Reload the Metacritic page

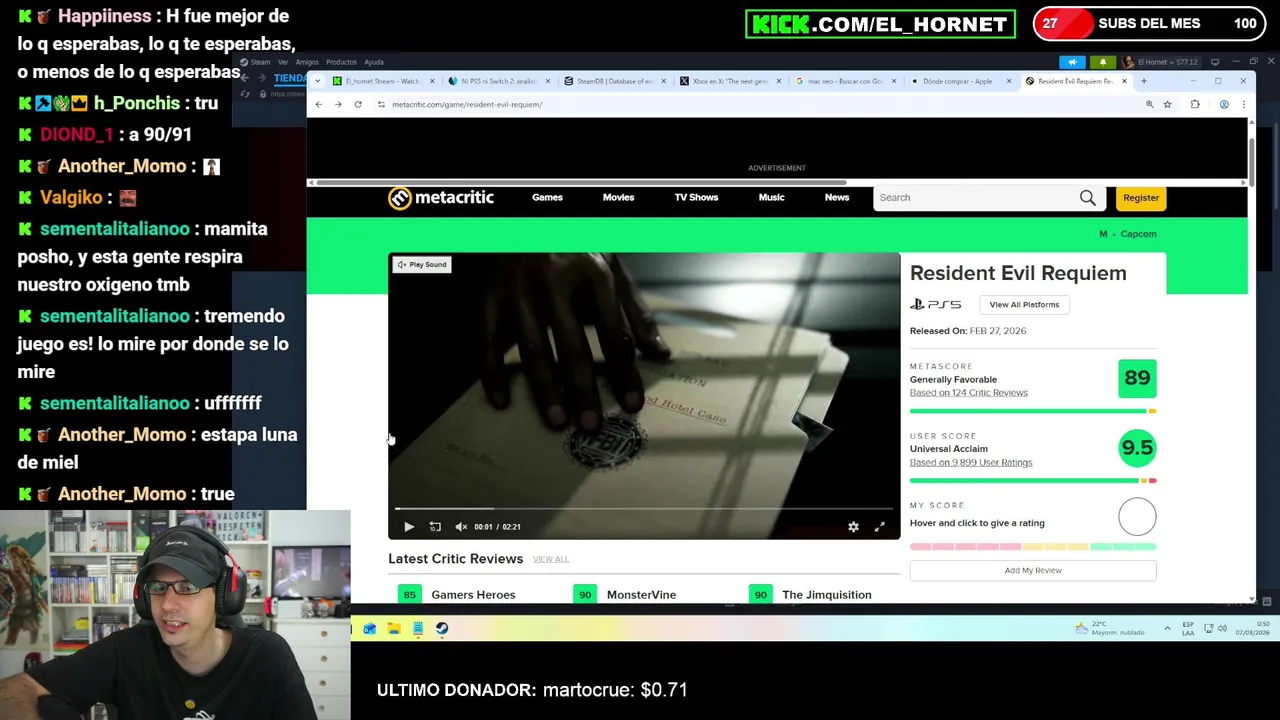pyautogui.click(x=358, y=104)
